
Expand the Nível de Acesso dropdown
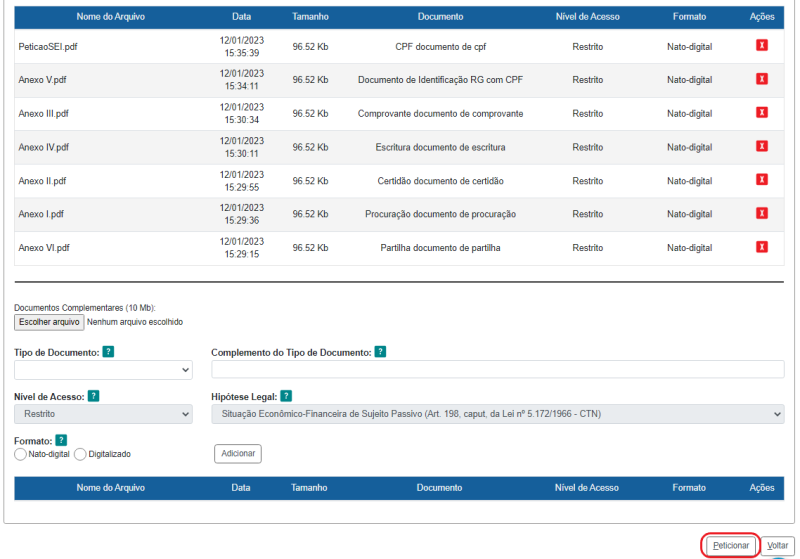click(x=103, y=414)
